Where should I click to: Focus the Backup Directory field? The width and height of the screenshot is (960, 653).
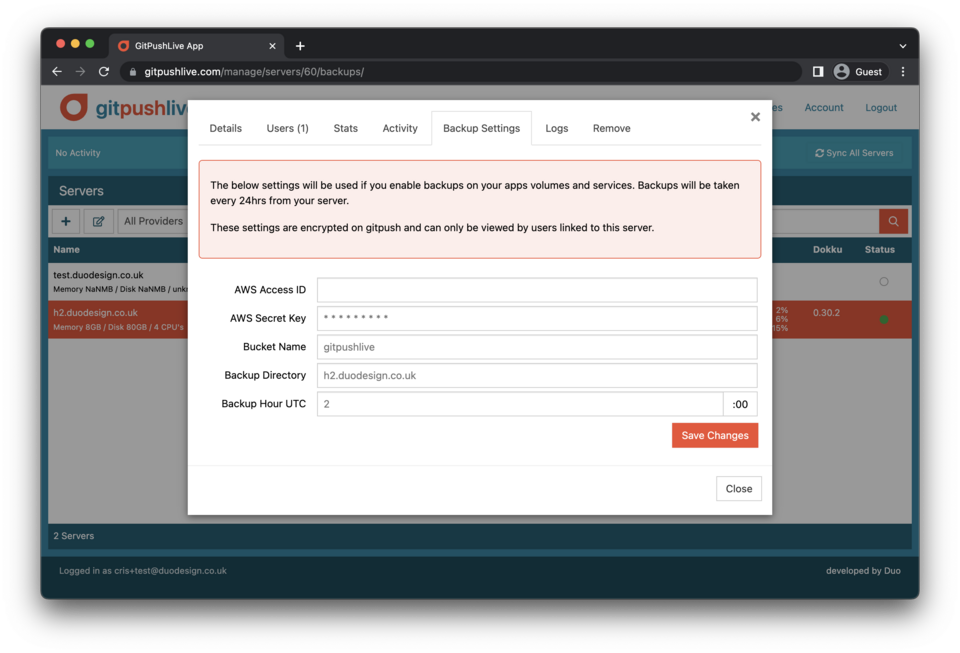537,375
